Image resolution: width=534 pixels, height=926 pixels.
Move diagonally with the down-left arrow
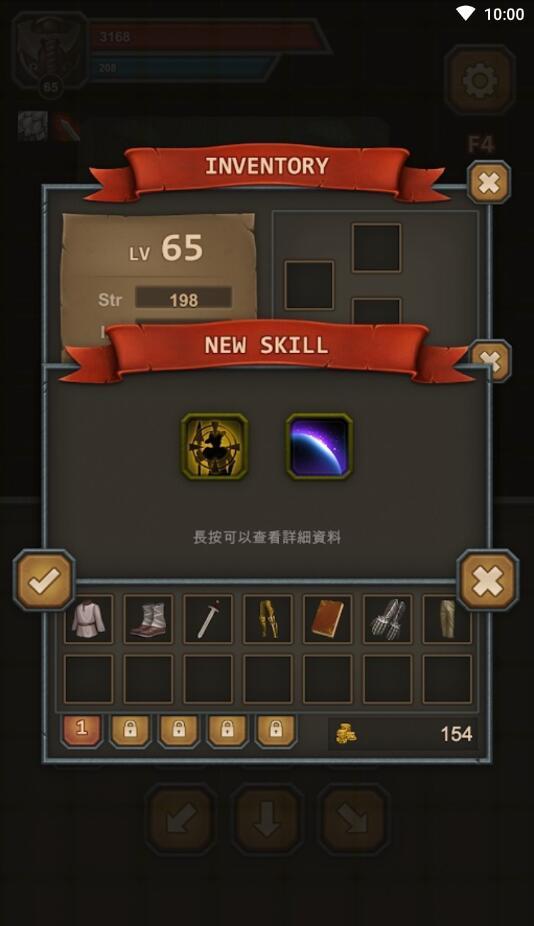181,820
